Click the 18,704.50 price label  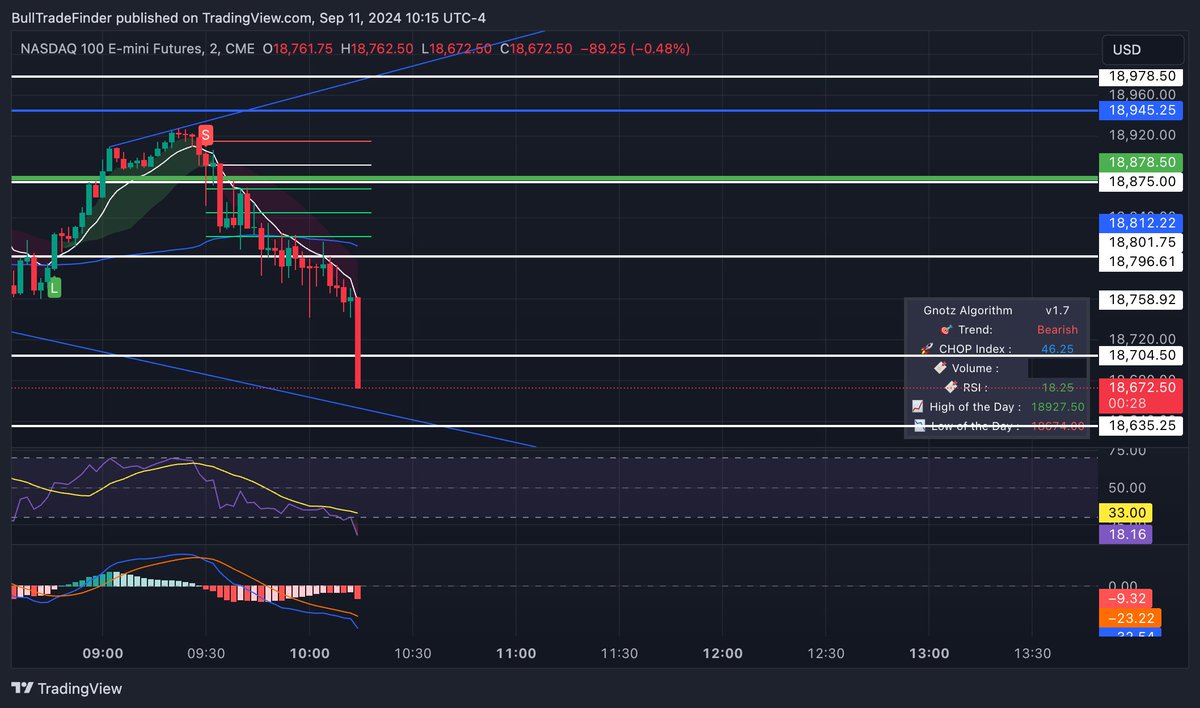(1141, 354)
